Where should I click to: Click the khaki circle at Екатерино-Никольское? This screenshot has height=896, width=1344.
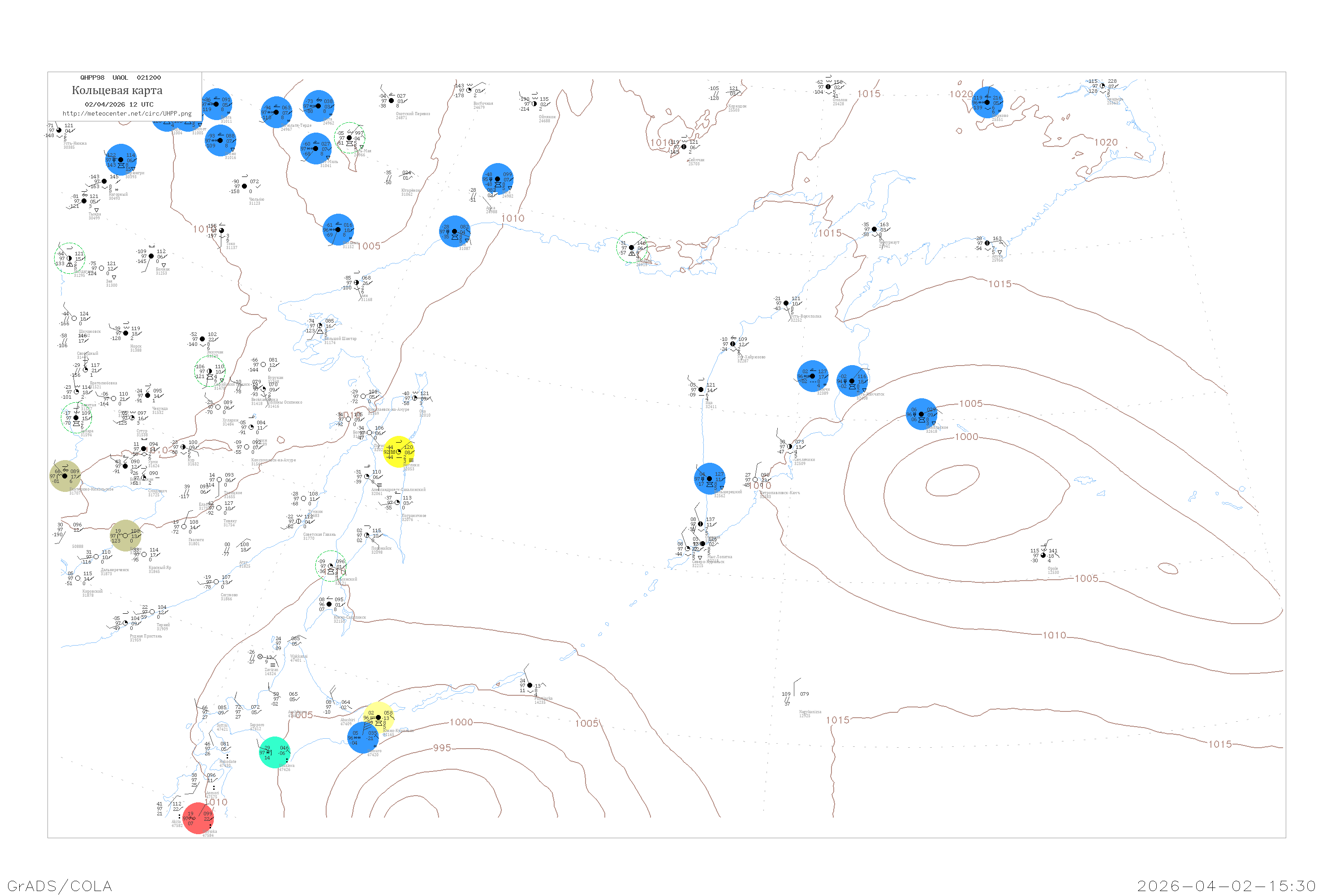(65, 476)
